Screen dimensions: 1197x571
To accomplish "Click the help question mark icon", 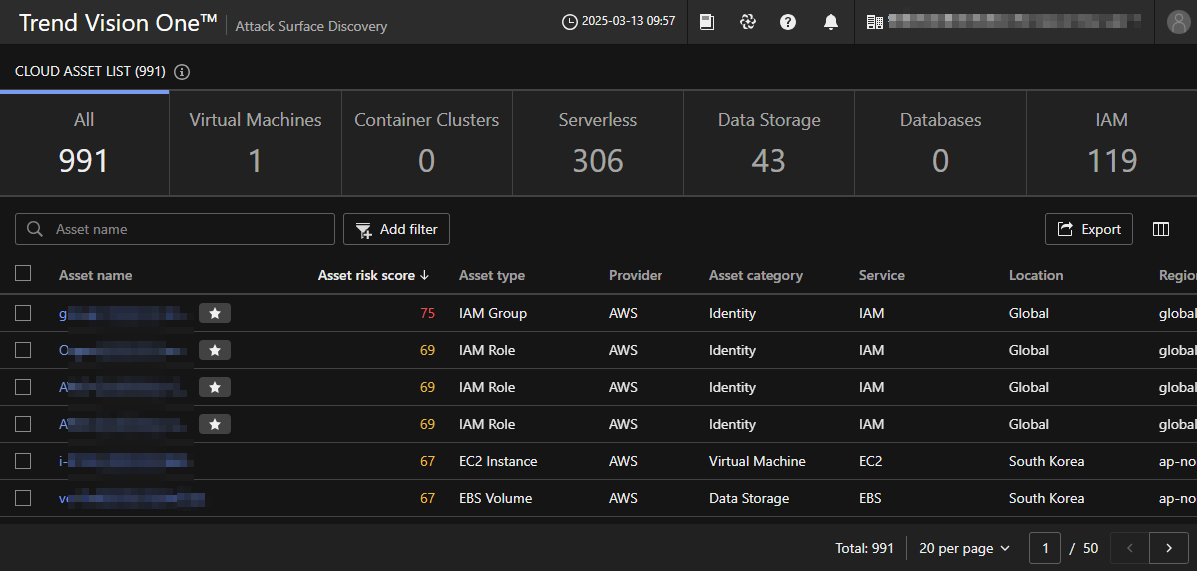I will (788, 22).
